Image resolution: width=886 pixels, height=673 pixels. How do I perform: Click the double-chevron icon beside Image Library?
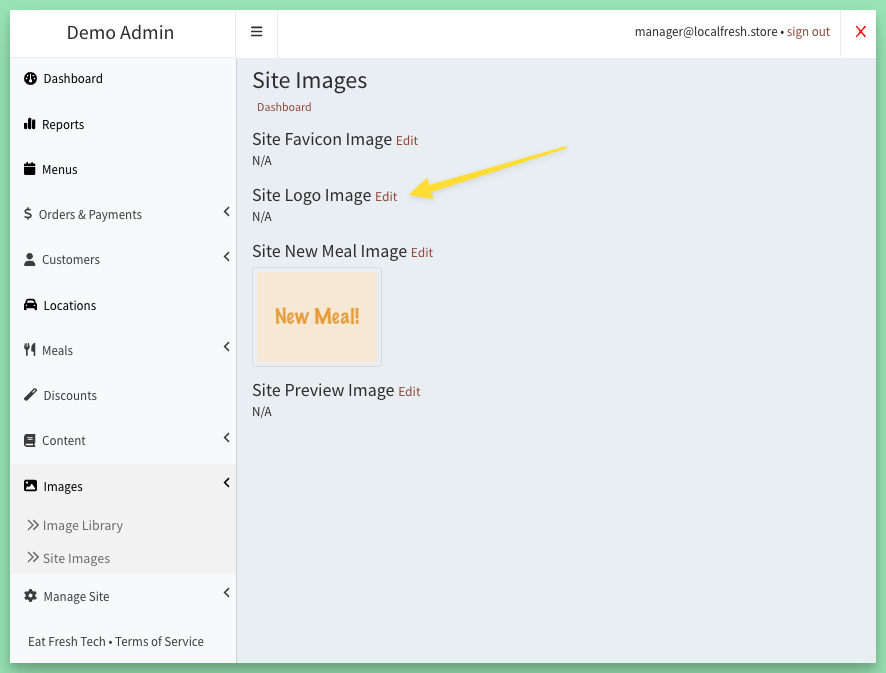[x=33, y=525]
